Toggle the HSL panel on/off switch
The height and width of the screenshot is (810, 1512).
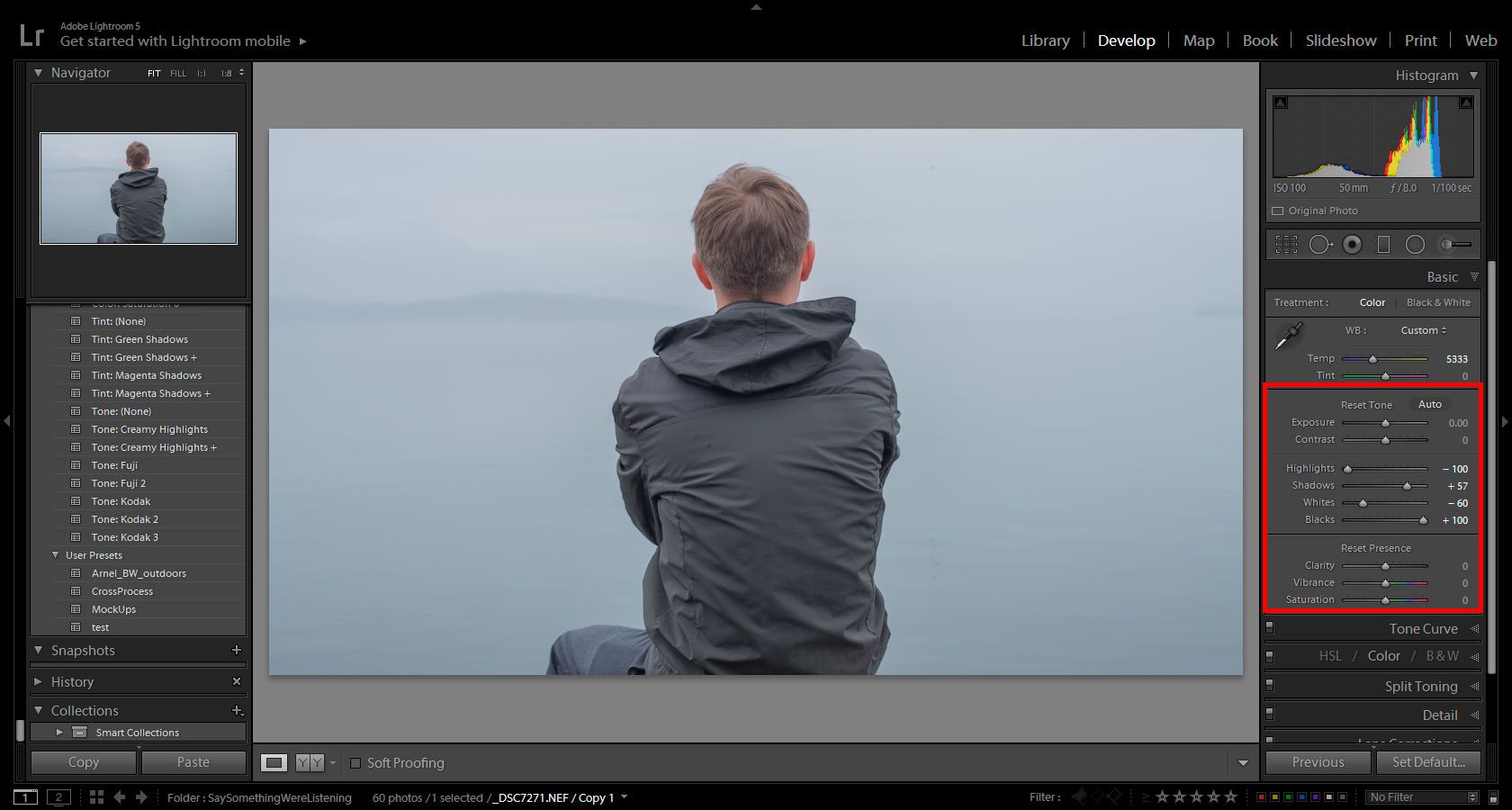tap(1270, 656)
